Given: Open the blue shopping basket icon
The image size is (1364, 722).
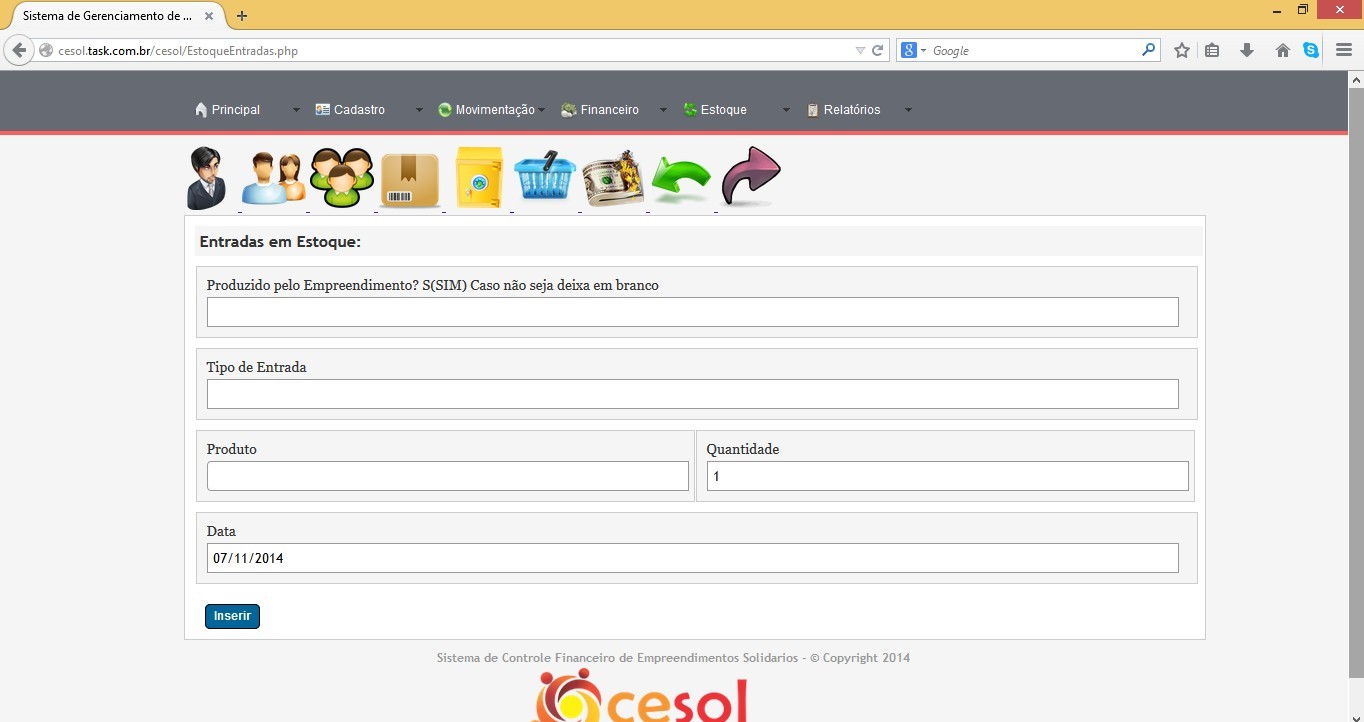Looking at the screenshot, I should 545,178.
